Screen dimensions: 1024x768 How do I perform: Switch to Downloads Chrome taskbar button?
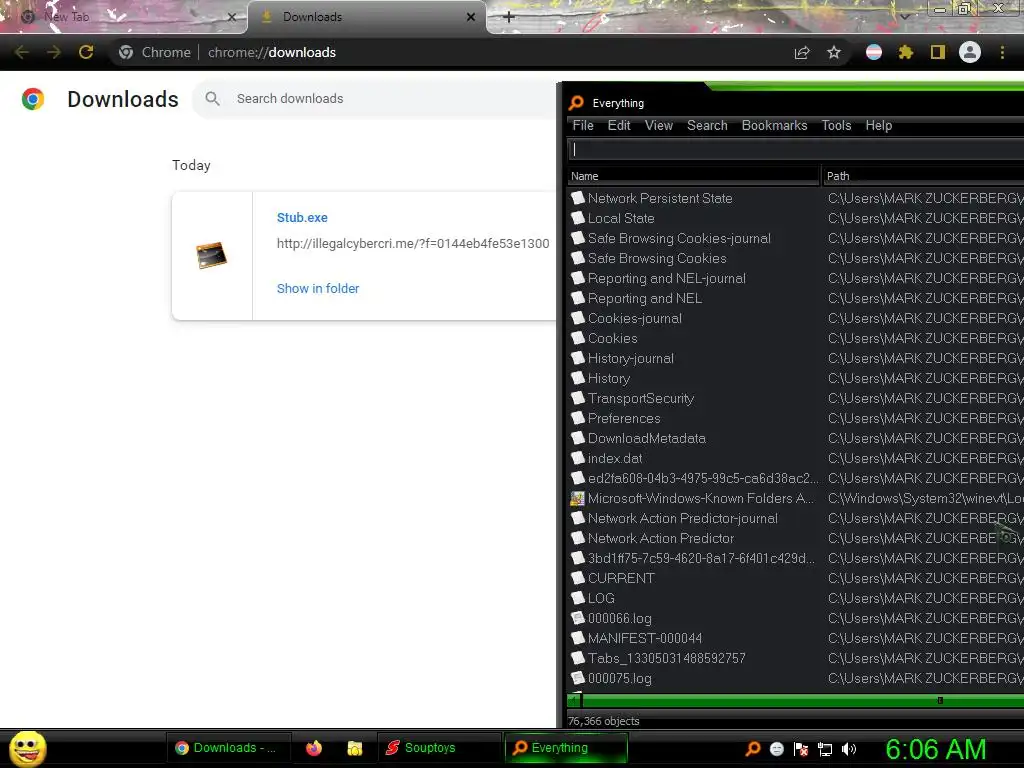(228, 748)
